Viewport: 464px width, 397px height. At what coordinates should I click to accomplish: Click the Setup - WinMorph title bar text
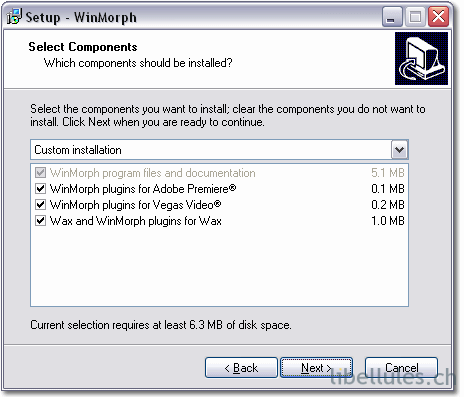pyautogui.click(x=81, y=17)
